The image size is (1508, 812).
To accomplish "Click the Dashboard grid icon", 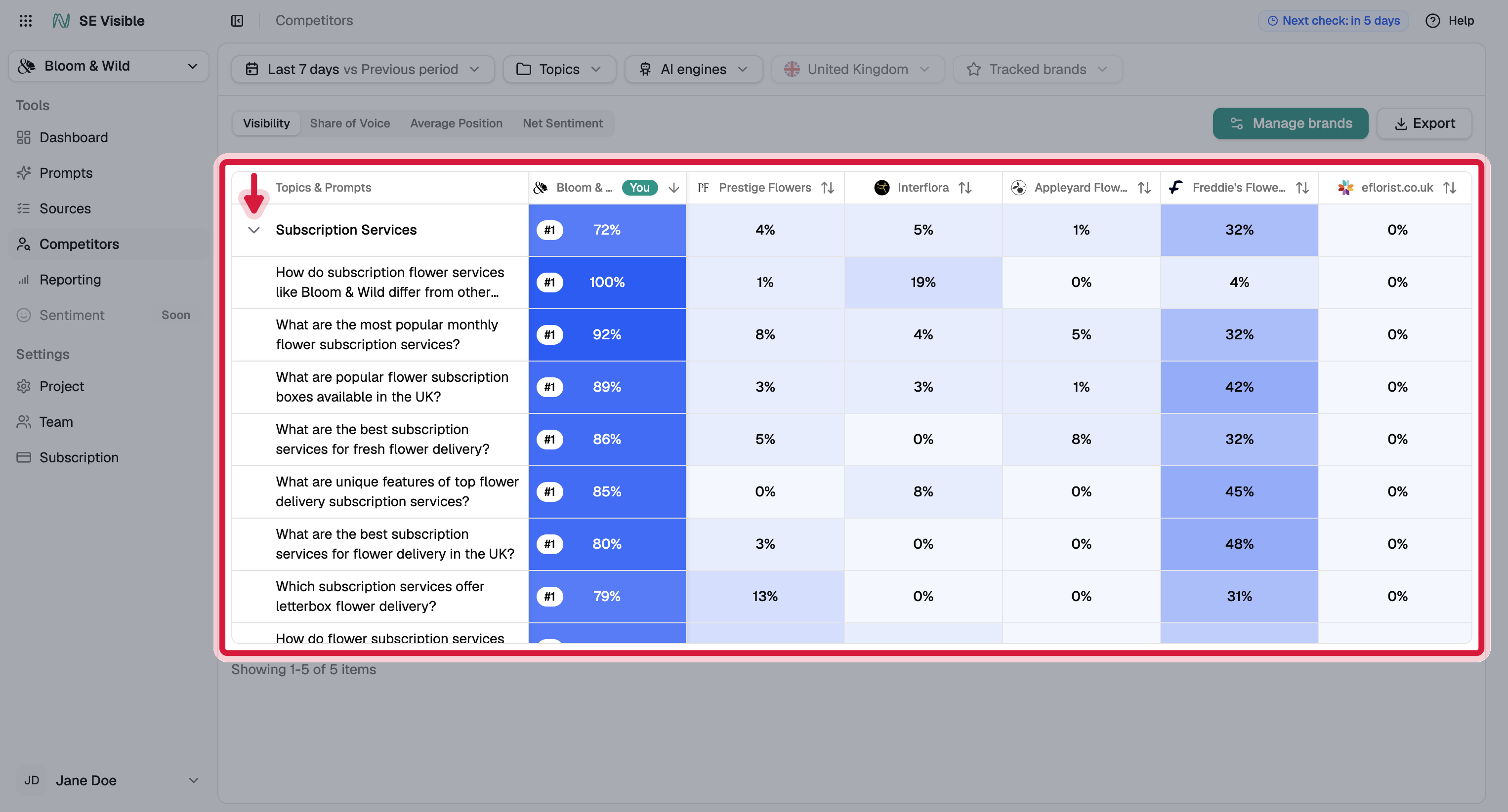I will point(23,137).
